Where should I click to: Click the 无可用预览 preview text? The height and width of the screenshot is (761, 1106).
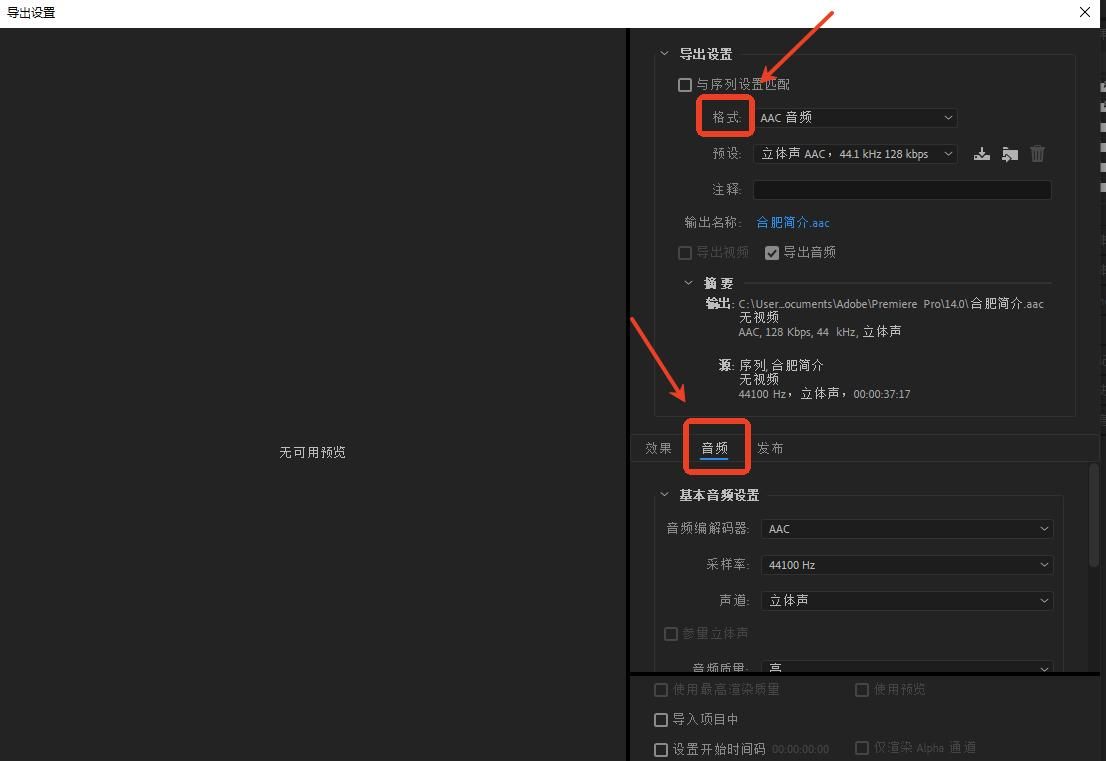pos(312,452)
